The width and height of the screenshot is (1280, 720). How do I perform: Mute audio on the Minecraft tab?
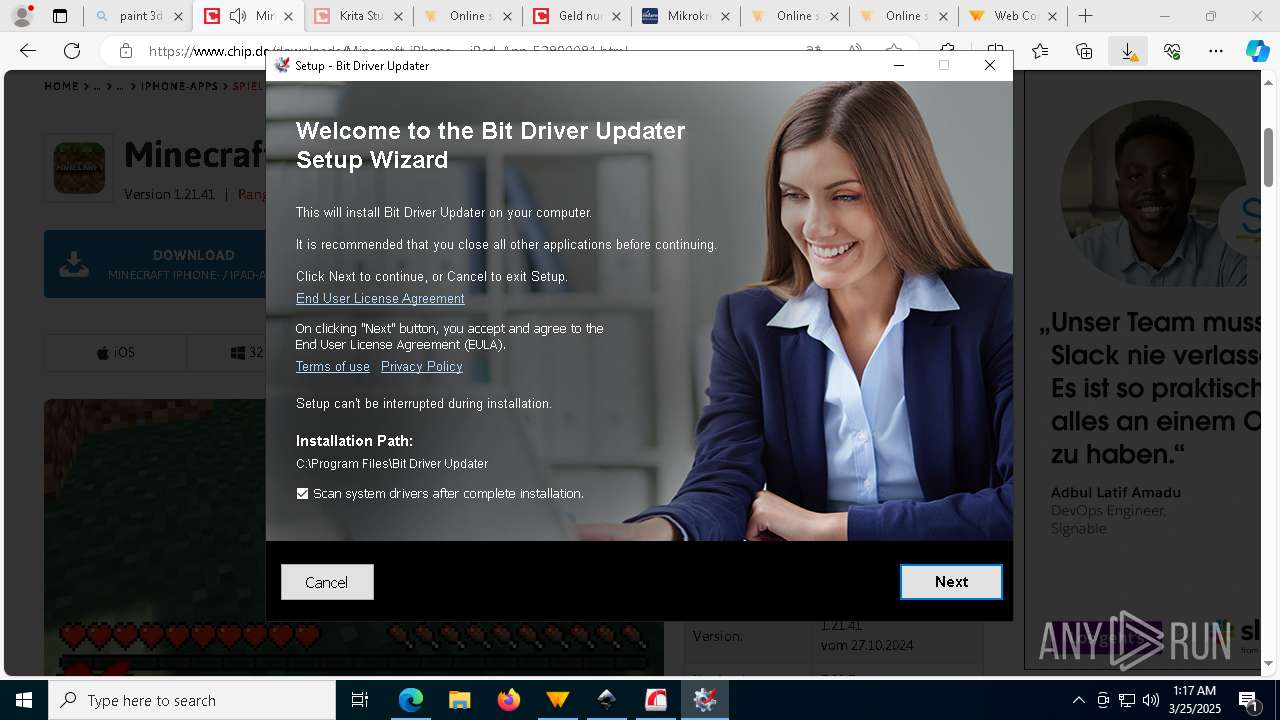click(238, 16)
